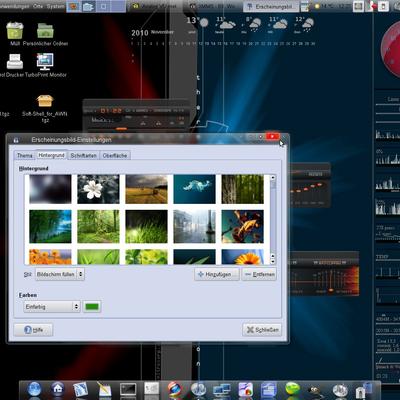This screenshot has height=400, width=400.
Task: Open the home folder icon in dock
Action: point(58,389)
